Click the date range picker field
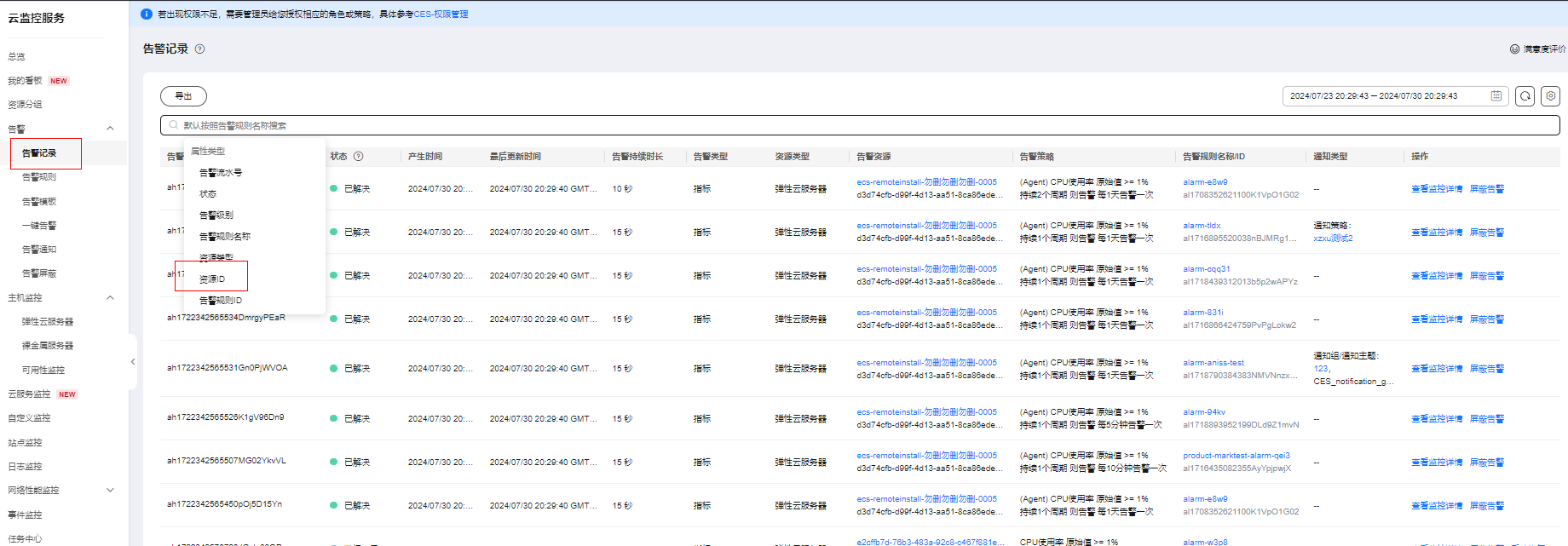This screenshot has width=1568, height=546. 1395,96
